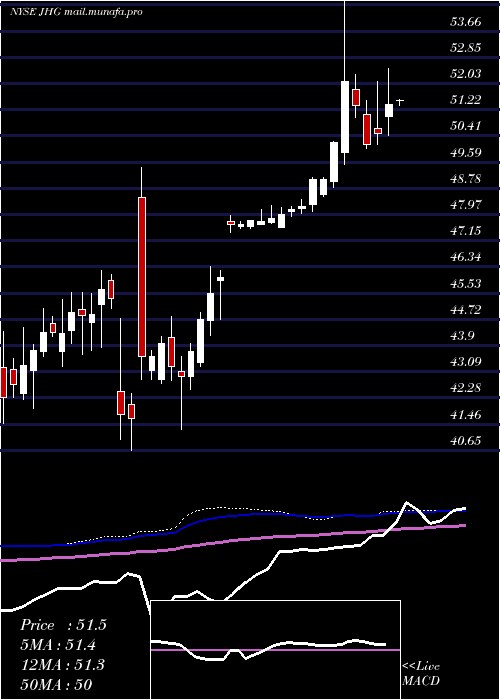The height and width of the screenshot is (700, 500).
Task: Click the 52.85 price axis label
Action: (466, 47)
